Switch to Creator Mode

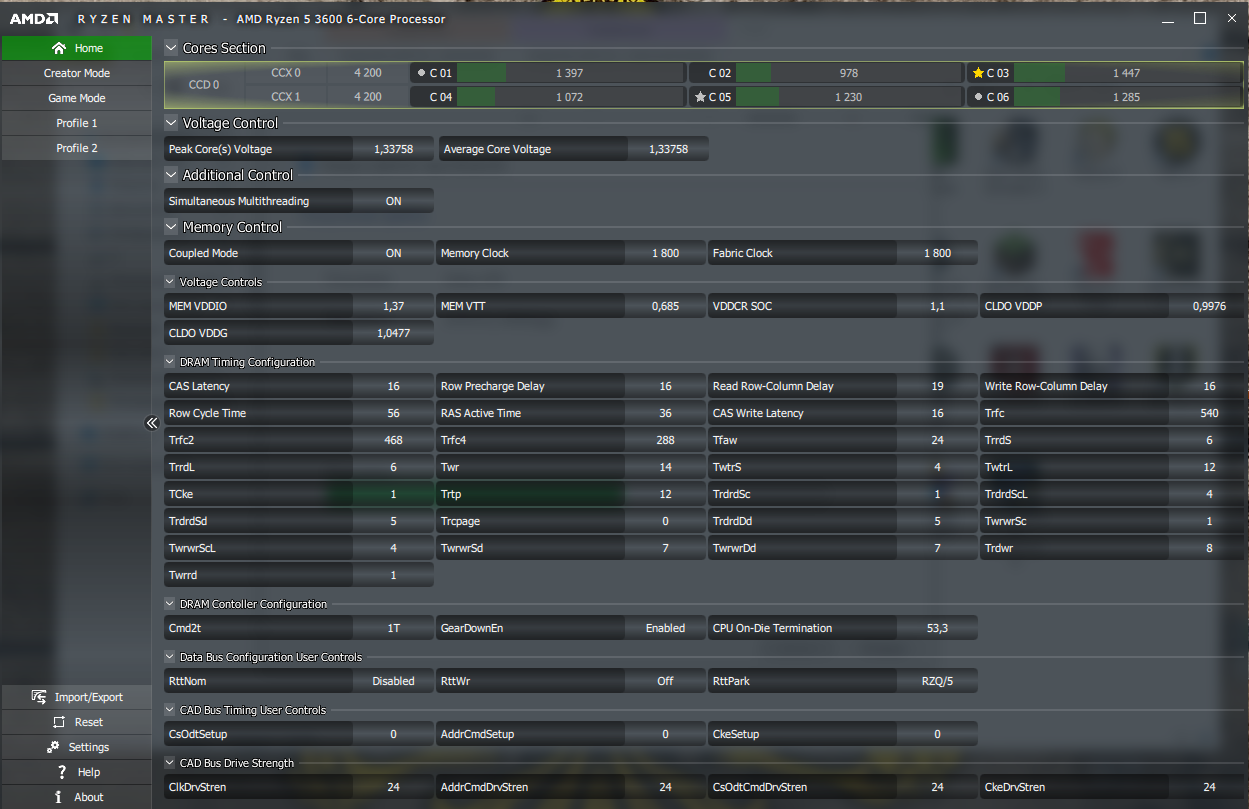pyautogui.click(x=77, y=73)
